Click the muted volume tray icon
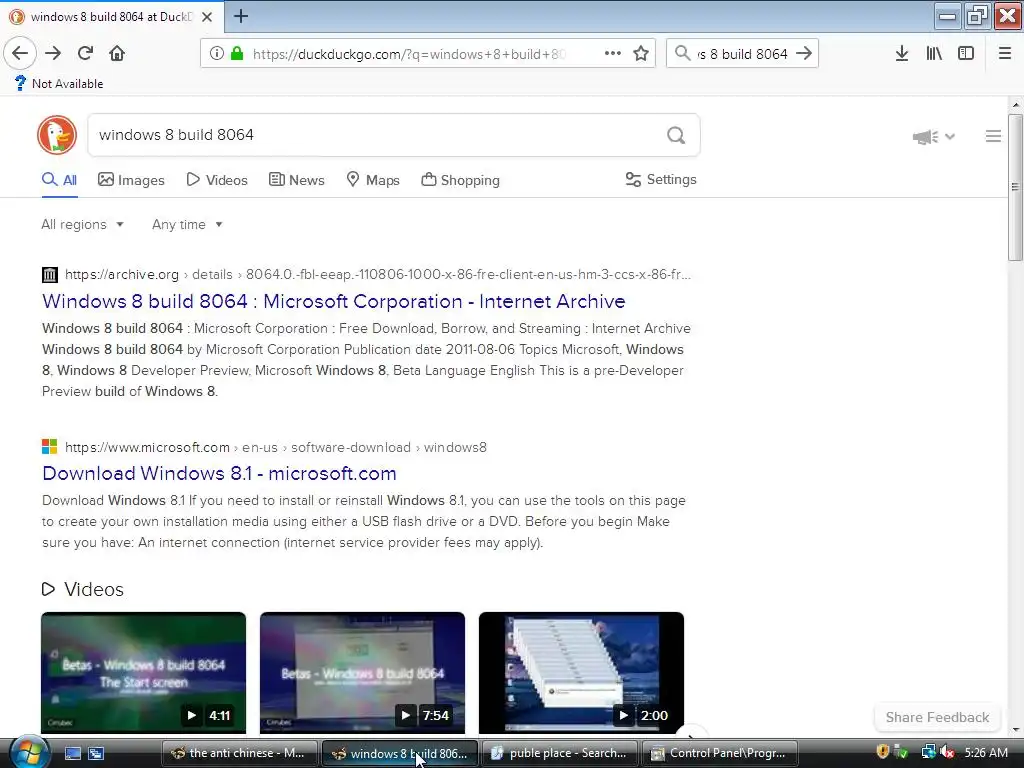 coord(948,752)
